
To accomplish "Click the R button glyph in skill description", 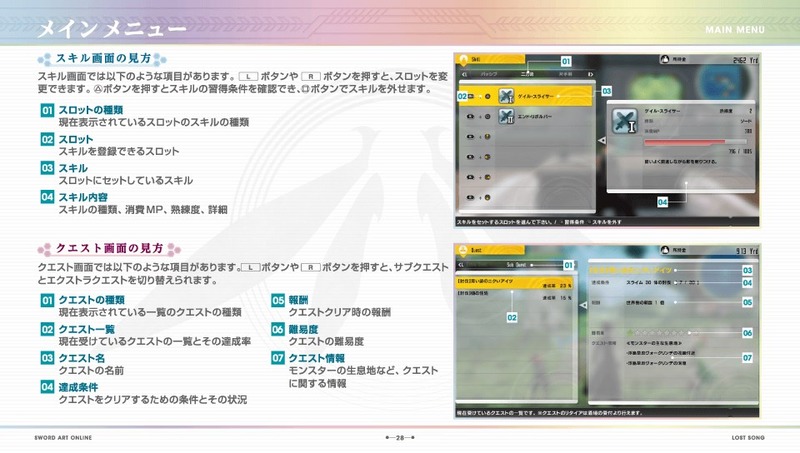I will (311, 77).
